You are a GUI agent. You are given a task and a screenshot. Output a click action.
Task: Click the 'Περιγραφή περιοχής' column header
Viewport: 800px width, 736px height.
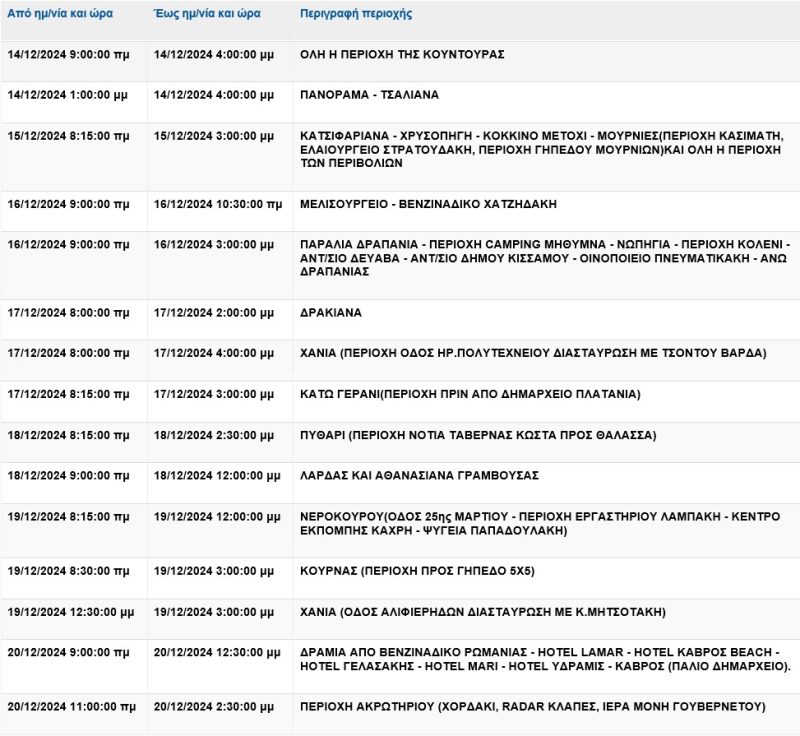[x=356, y=15]
